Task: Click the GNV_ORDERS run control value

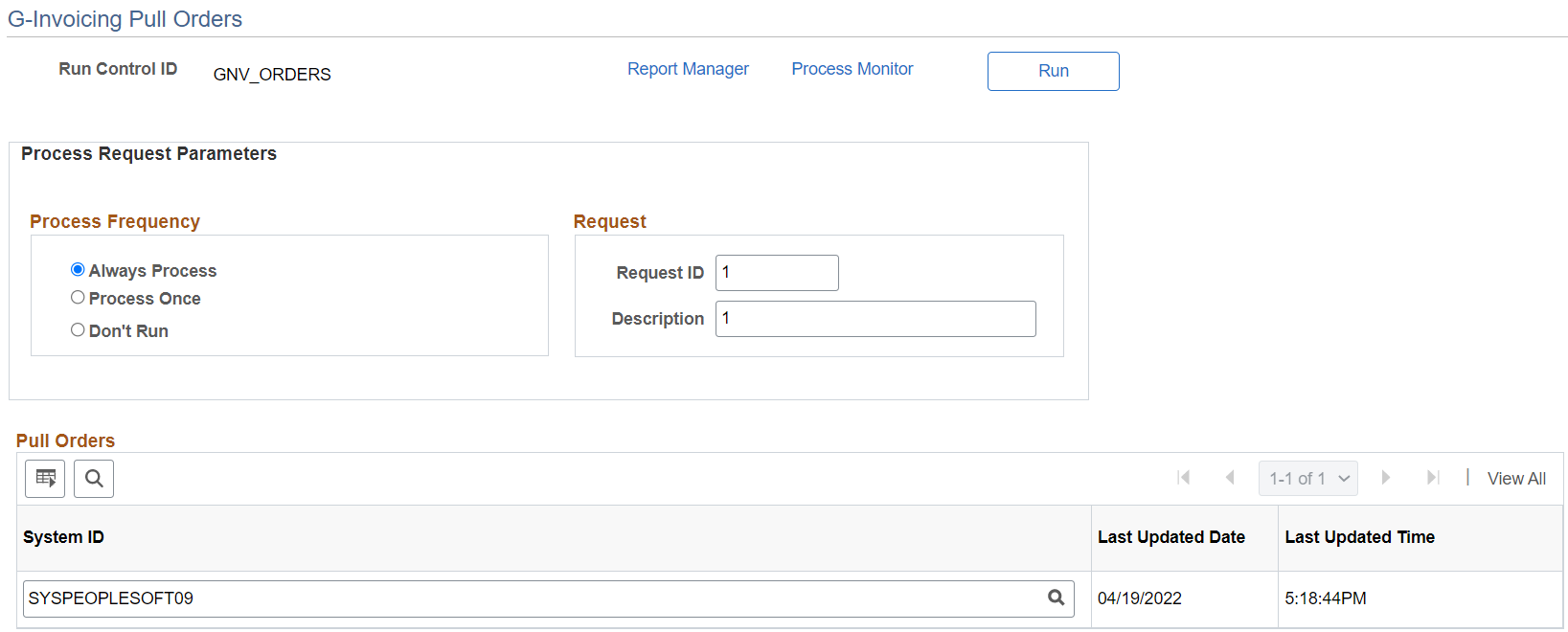Action: point(272,75)
